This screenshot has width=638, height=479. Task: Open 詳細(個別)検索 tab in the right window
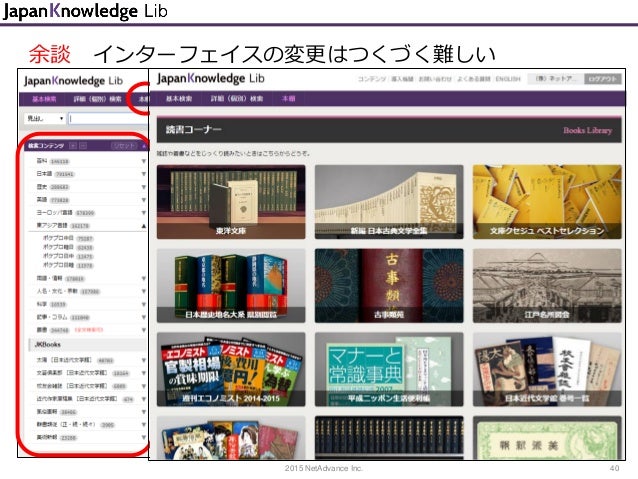coord(237,98)
